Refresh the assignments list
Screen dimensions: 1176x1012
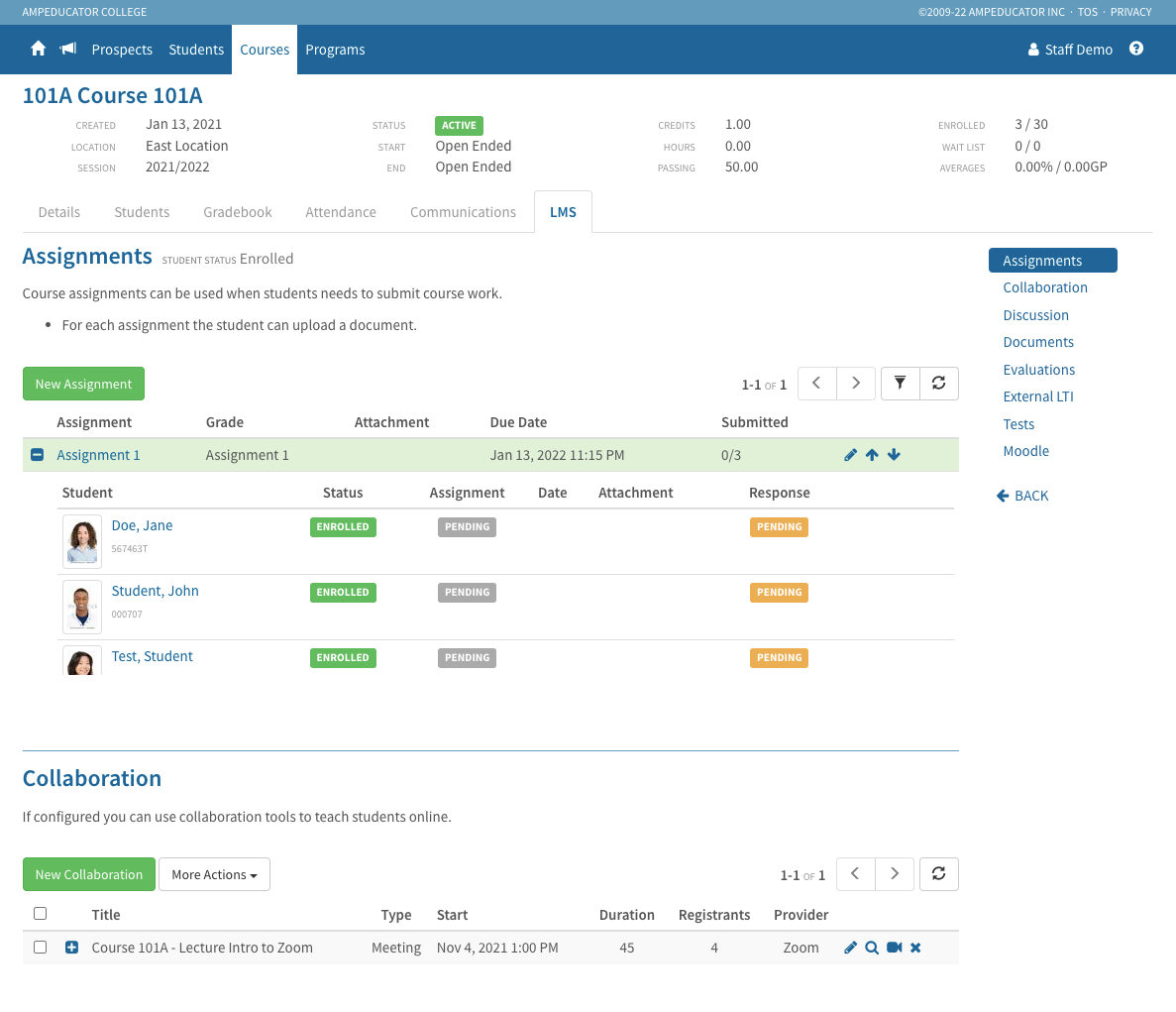(x=938, y=383)
